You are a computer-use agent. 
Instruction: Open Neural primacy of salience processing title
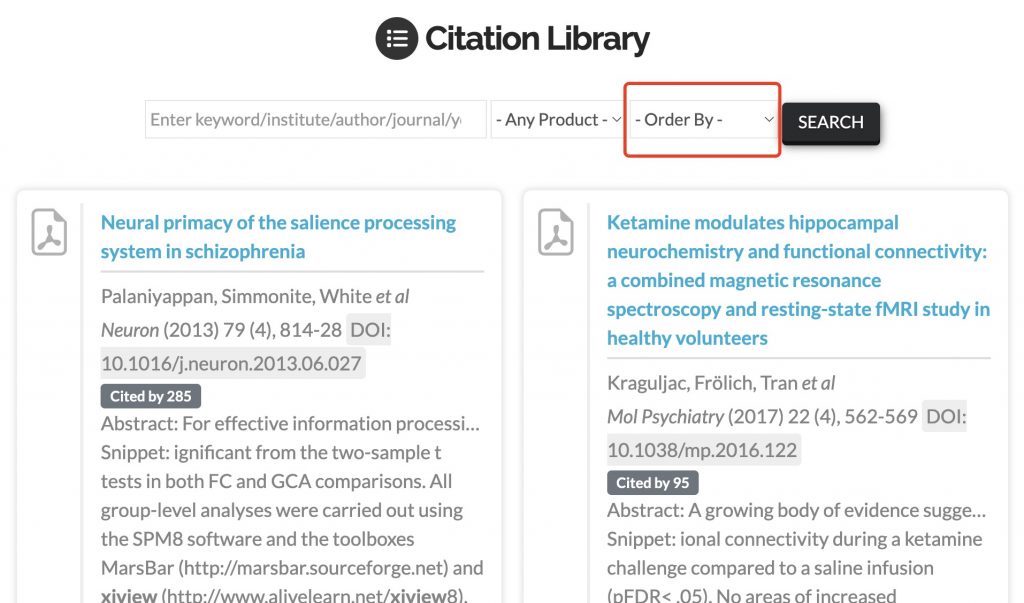[279, 237]
